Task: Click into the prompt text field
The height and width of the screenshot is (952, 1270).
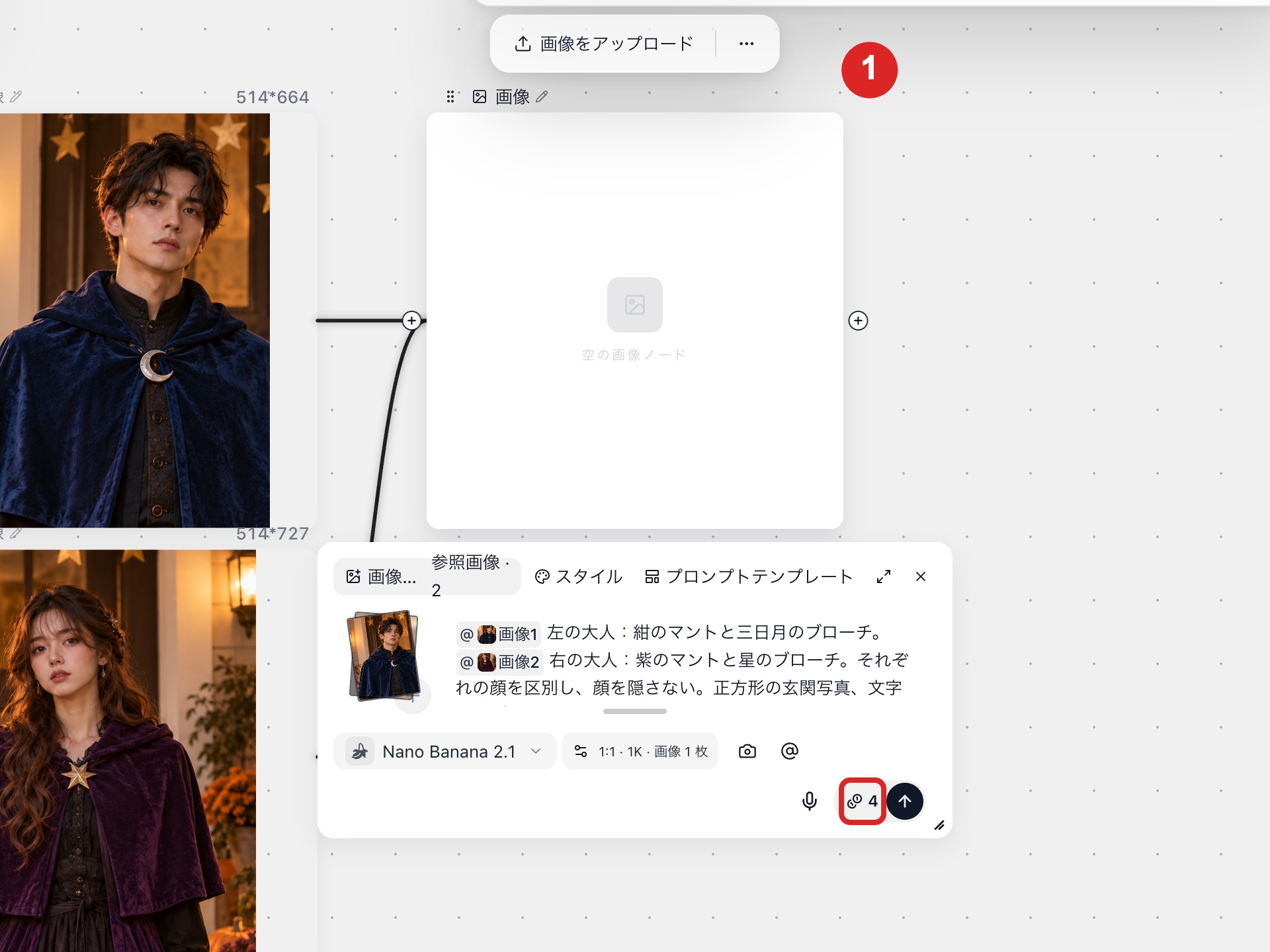Action: tap(685, 660)
